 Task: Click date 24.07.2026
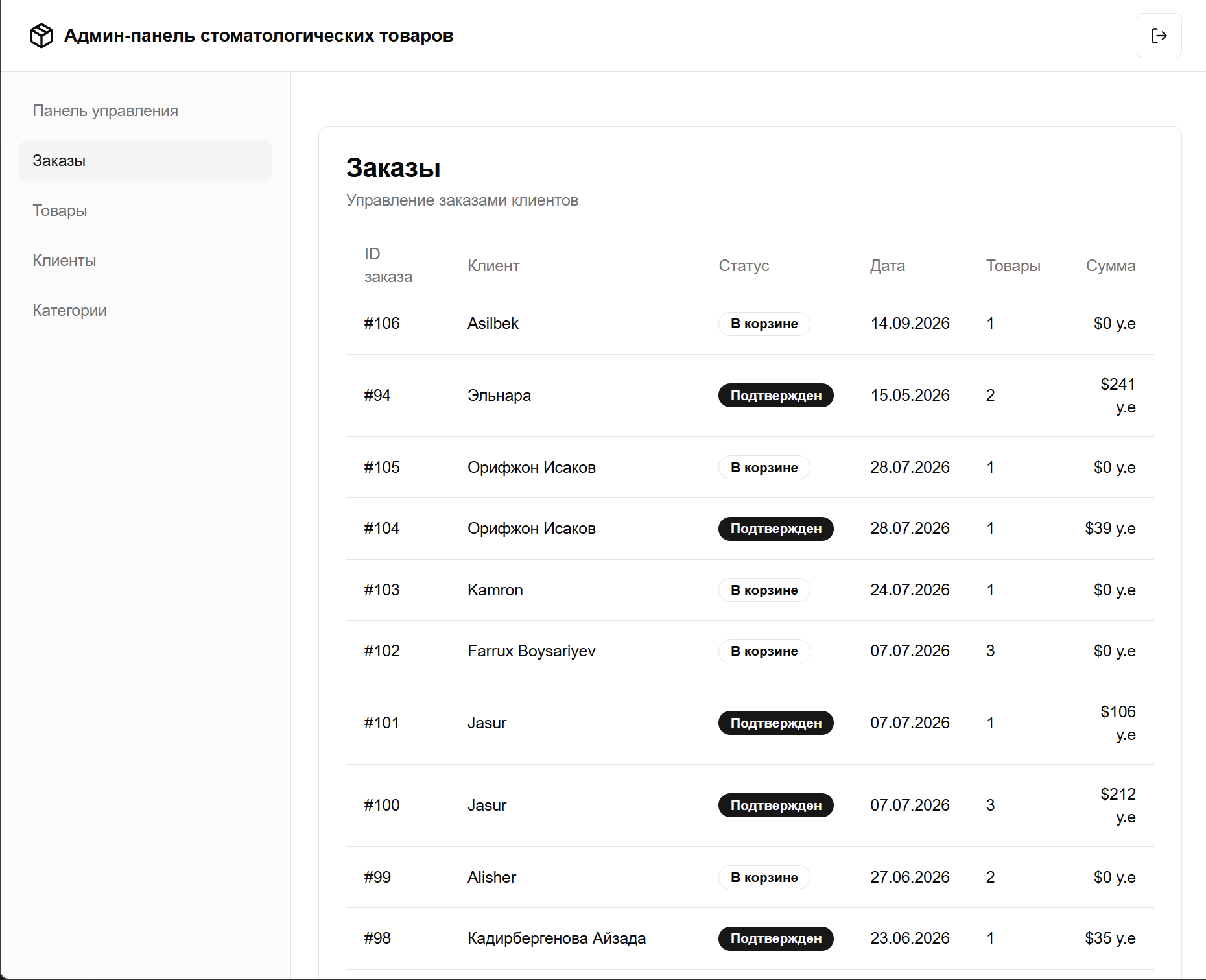910,590
